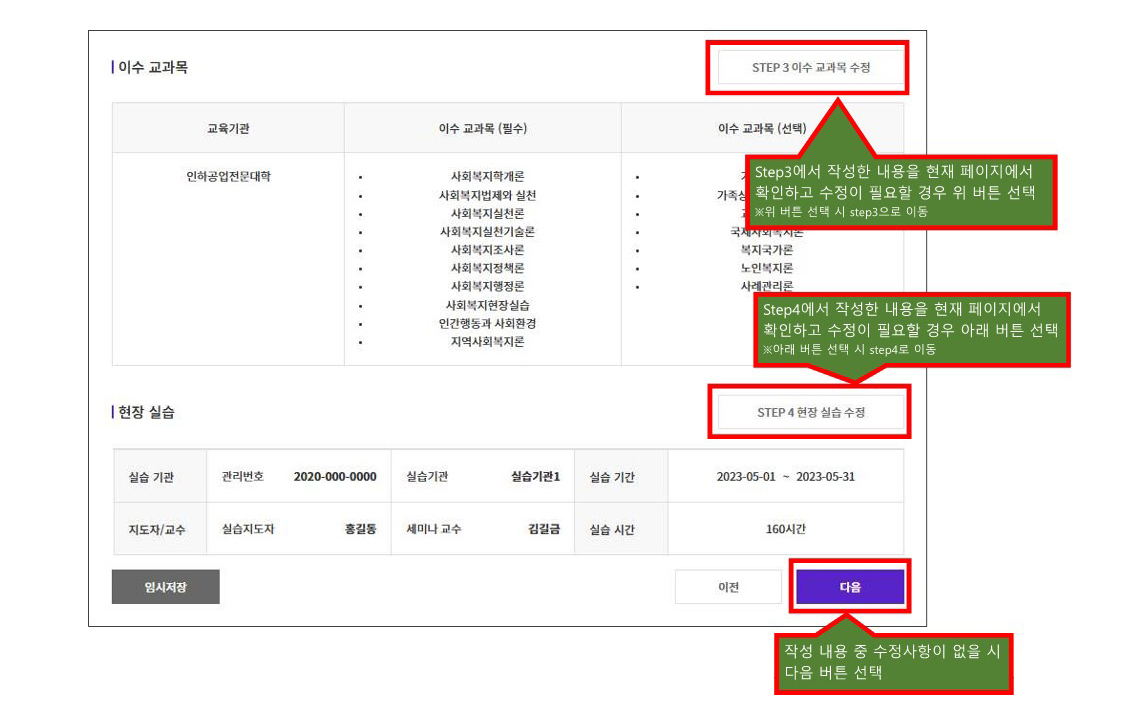Select the elective course 복지국가론

[x=767, y=250]
